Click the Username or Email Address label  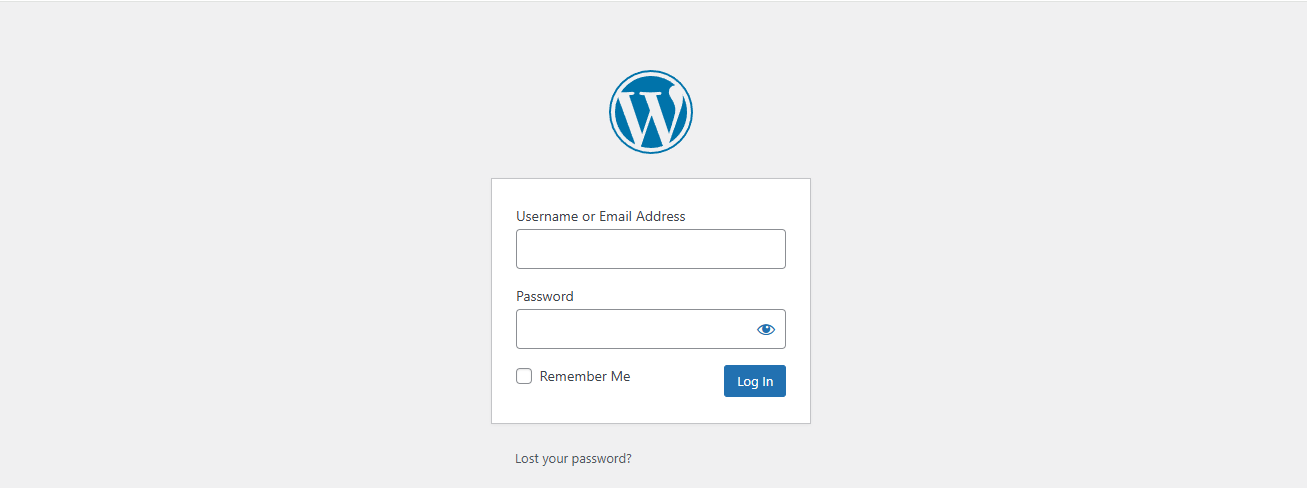600,216
